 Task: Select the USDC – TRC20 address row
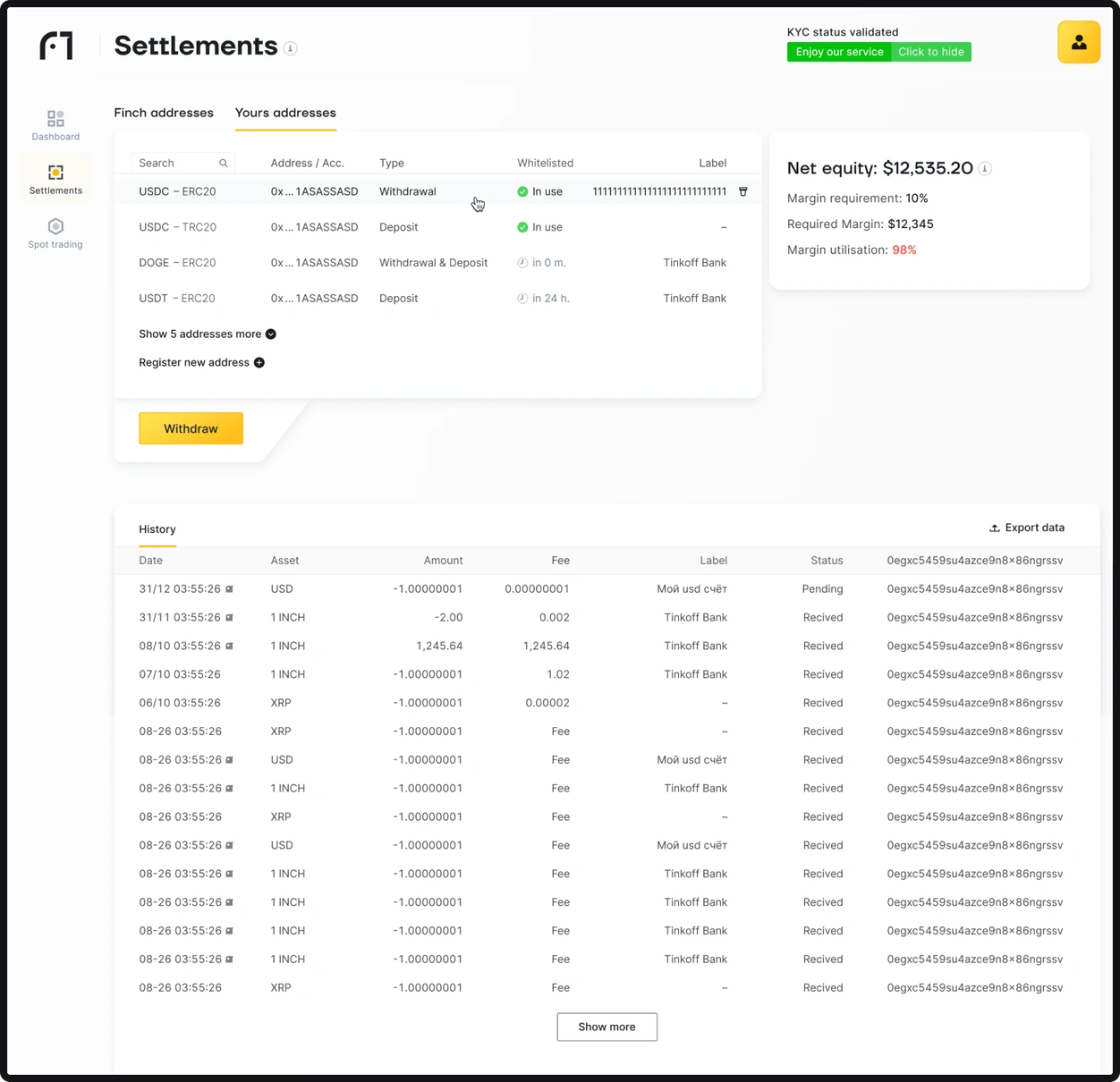pos(437,227)
